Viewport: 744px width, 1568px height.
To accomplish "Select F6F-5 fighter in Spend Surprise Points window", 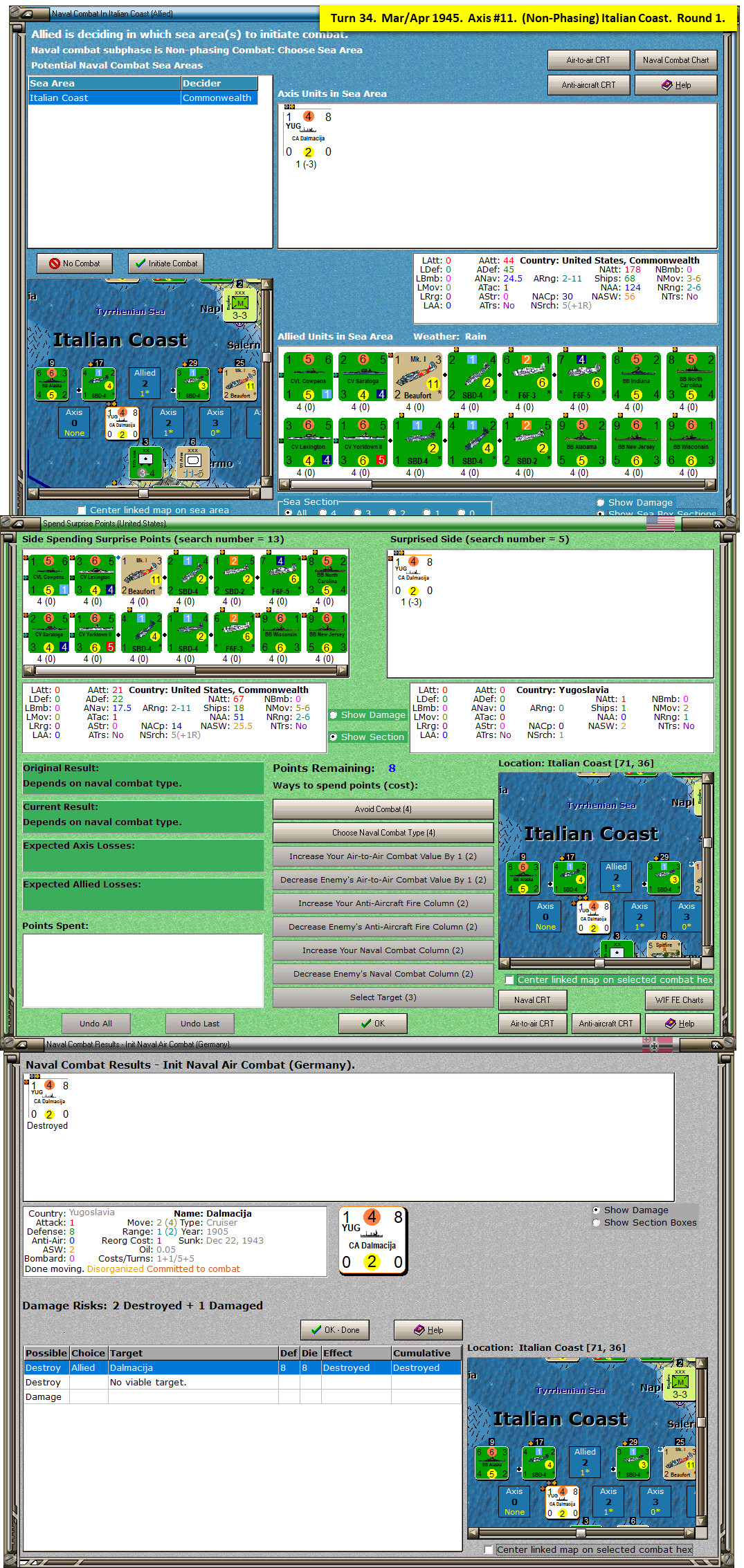I will [280, 575].
